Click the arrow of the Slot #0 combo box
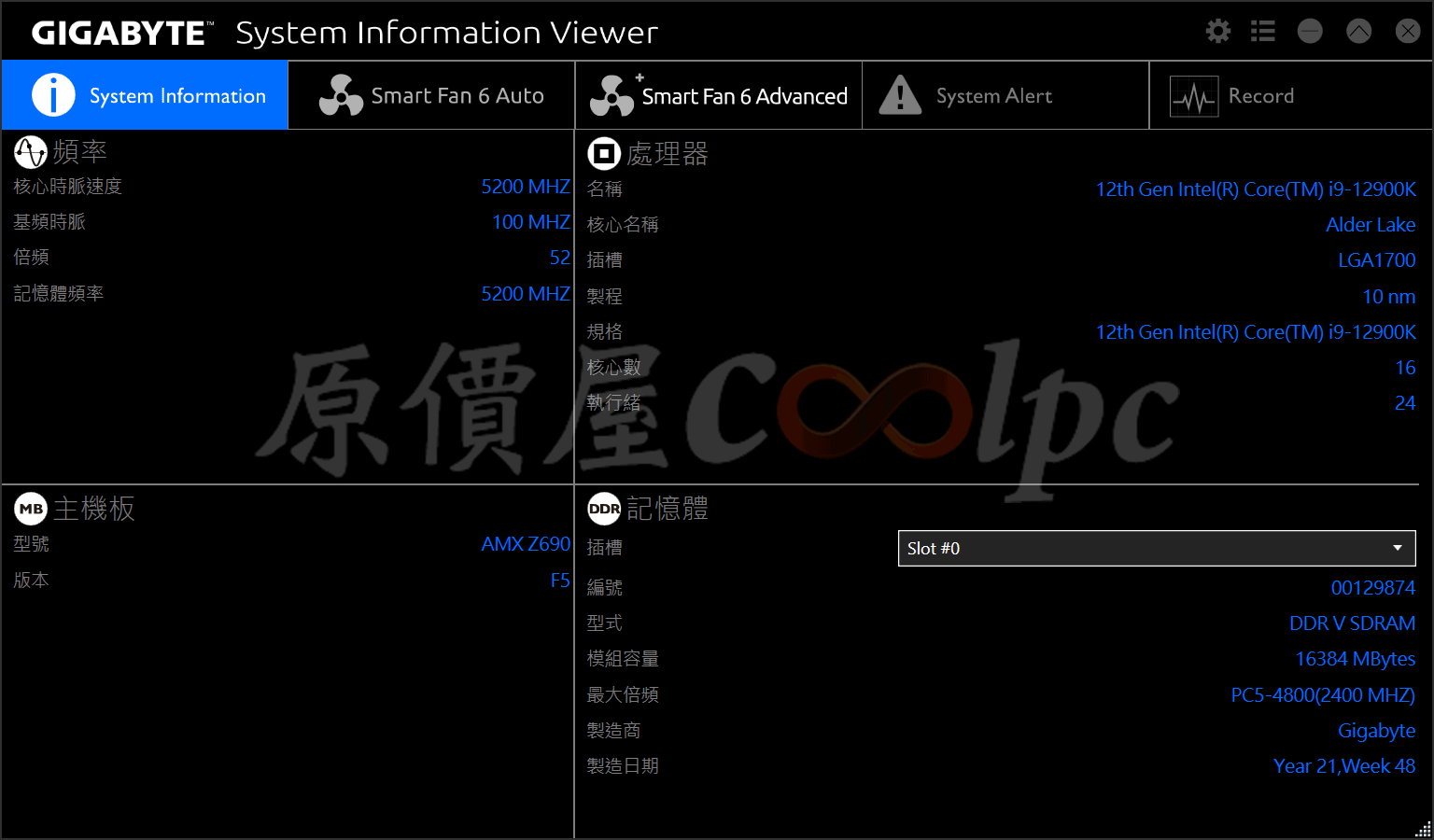 pos(1398,548)
